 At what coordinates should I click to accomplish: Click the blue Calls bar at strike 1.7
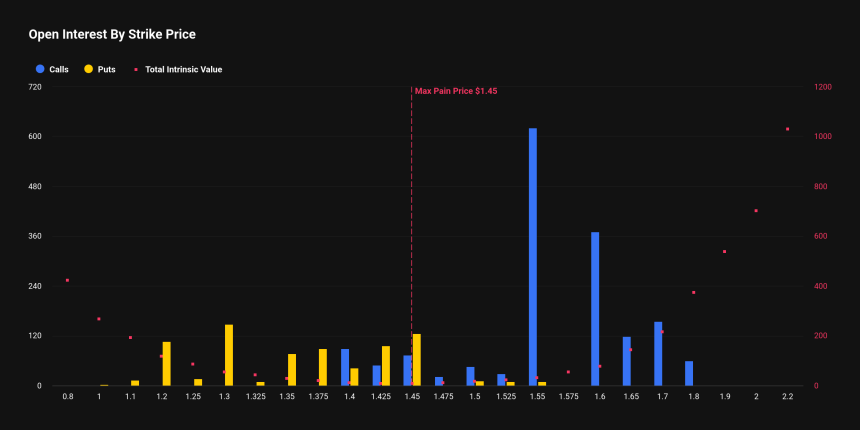point(658,354)
